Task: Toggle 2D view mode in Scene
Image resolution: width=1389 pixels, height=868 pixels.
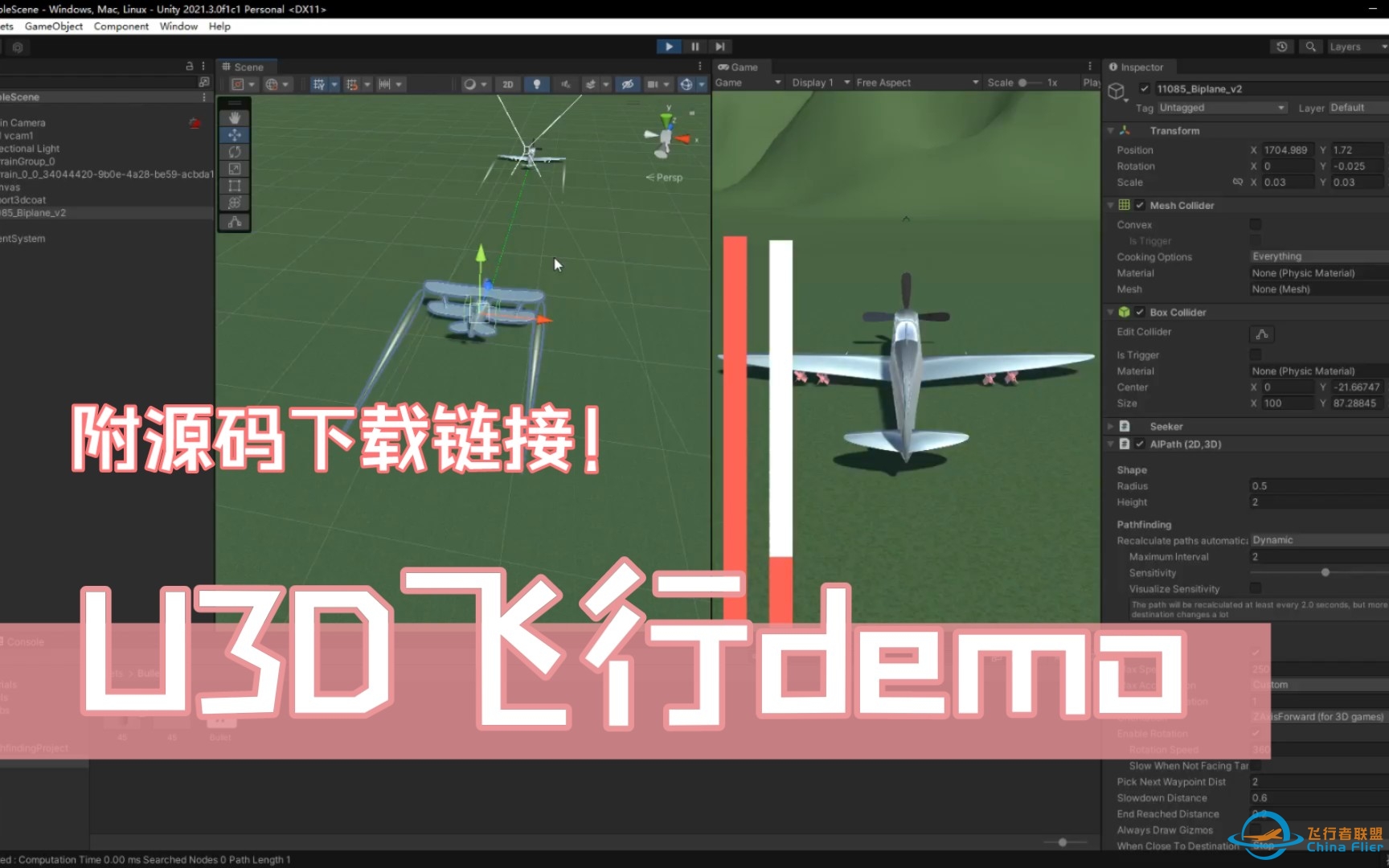Action: [508, 84]
